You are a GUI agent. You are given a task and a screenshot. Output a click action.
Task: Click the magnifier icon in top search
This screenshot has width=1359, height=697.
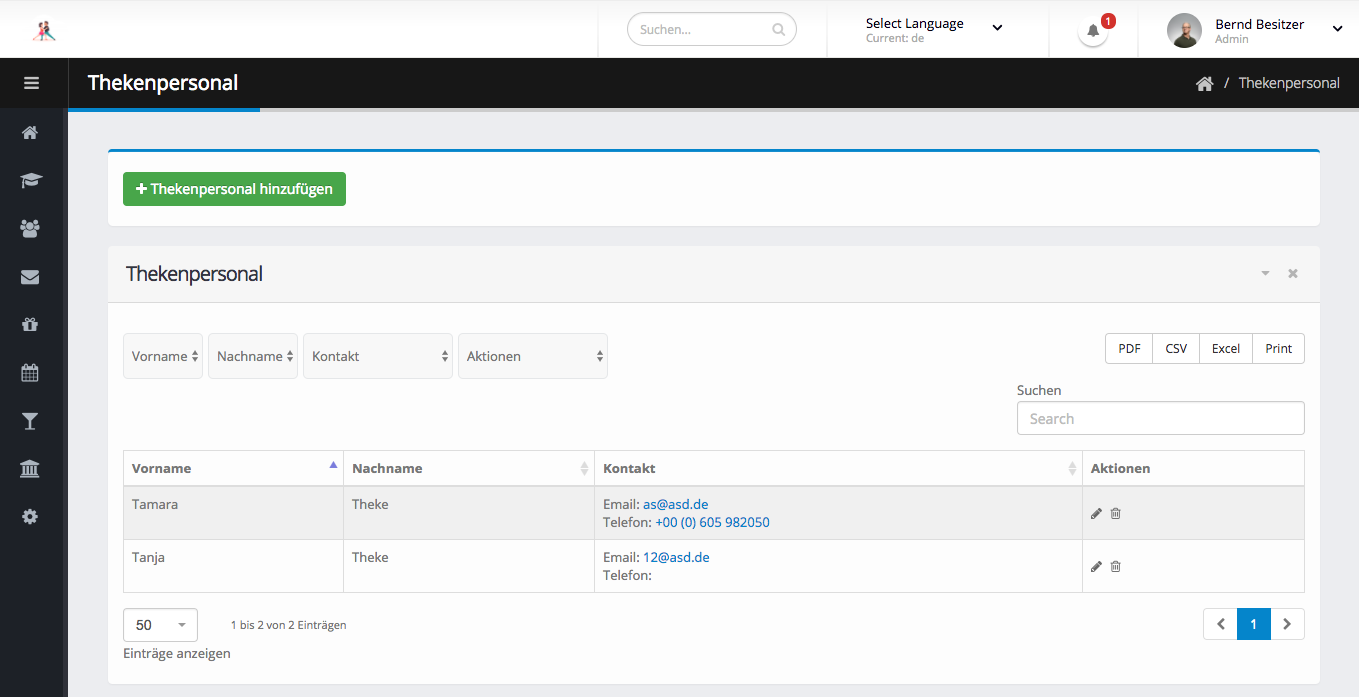click(779, 30)
